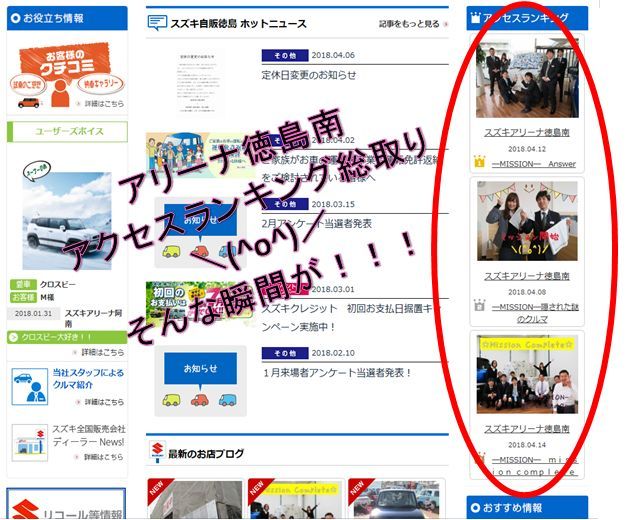Click 詳細はこちら under クルマ紹介
This screenshot has height=520, width=626.
point(101,402)
